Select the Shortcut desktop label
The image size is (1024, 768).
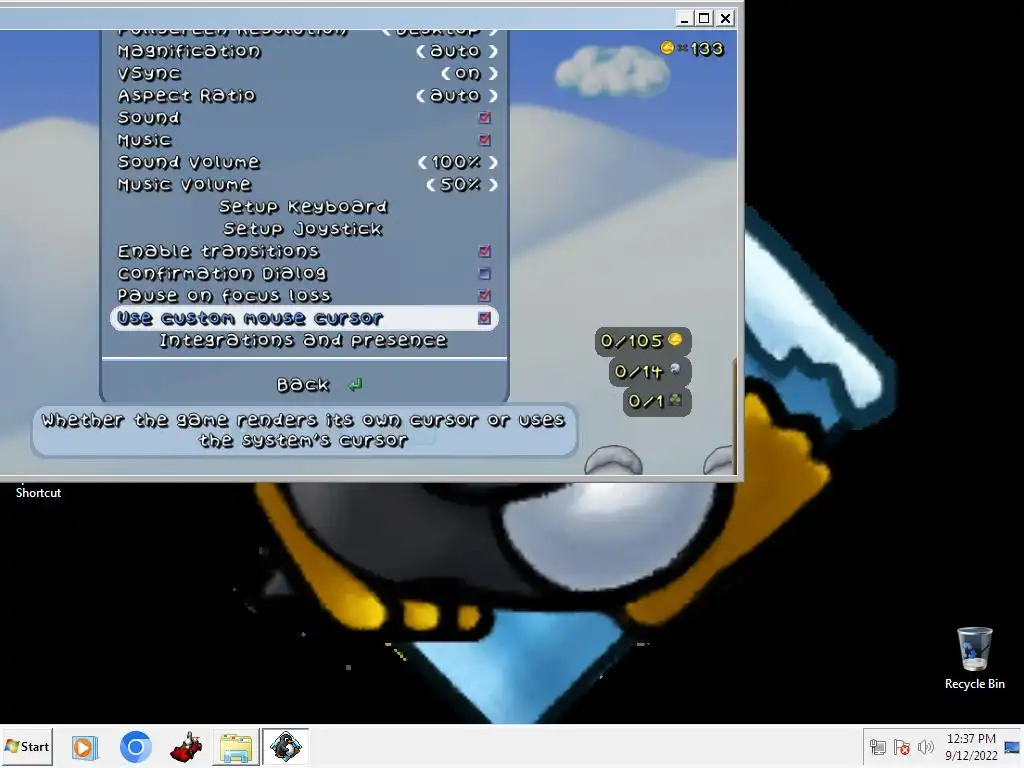pos(39,493)
